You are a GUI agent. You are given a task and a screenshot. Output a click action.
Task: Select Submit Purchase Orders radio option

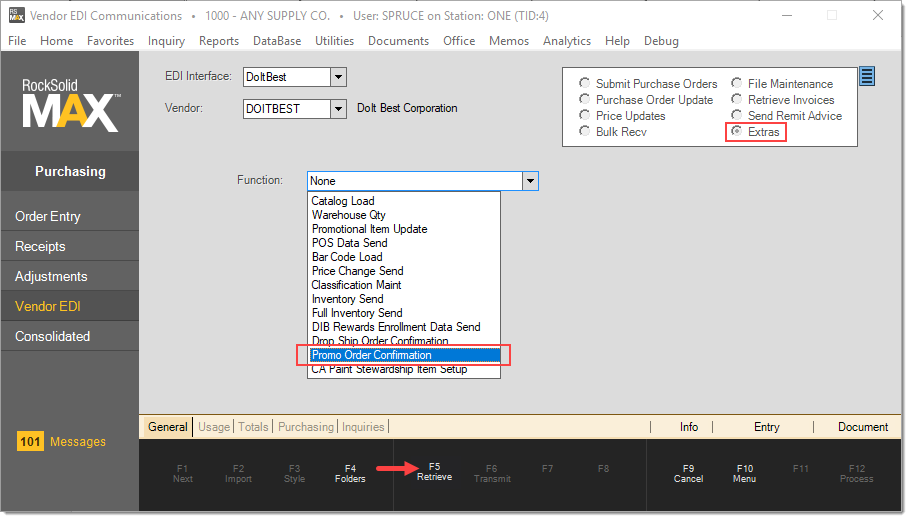click(x=585, y=84)
